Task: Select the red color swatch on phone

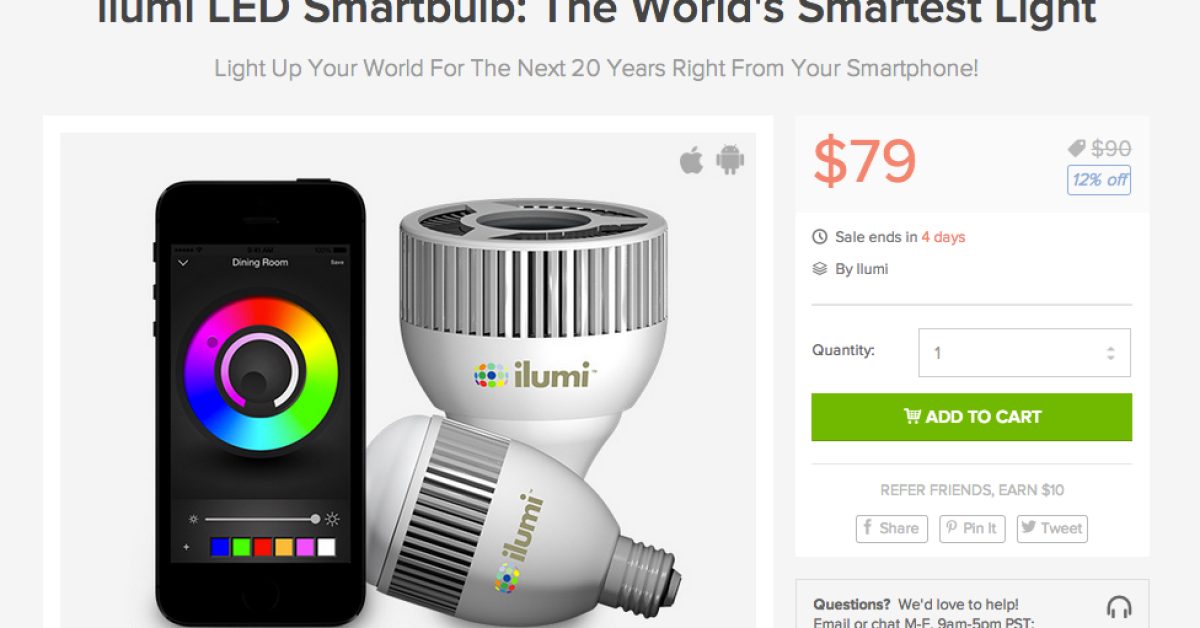Action: click(263, 547)
